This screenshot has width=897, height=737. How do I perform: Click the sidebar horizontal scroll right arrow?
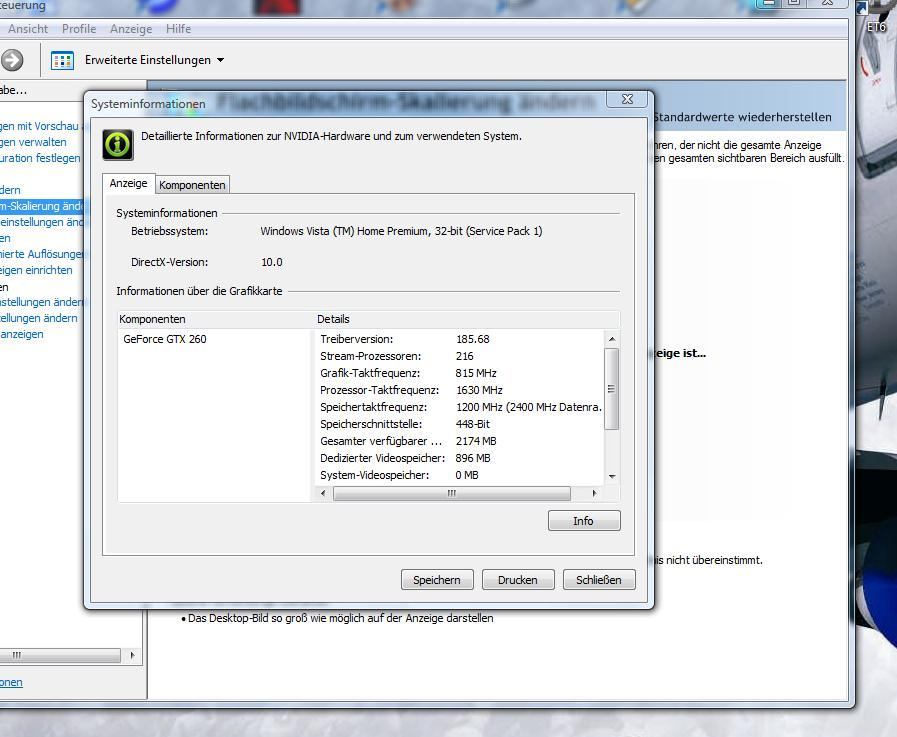(132, 655)
